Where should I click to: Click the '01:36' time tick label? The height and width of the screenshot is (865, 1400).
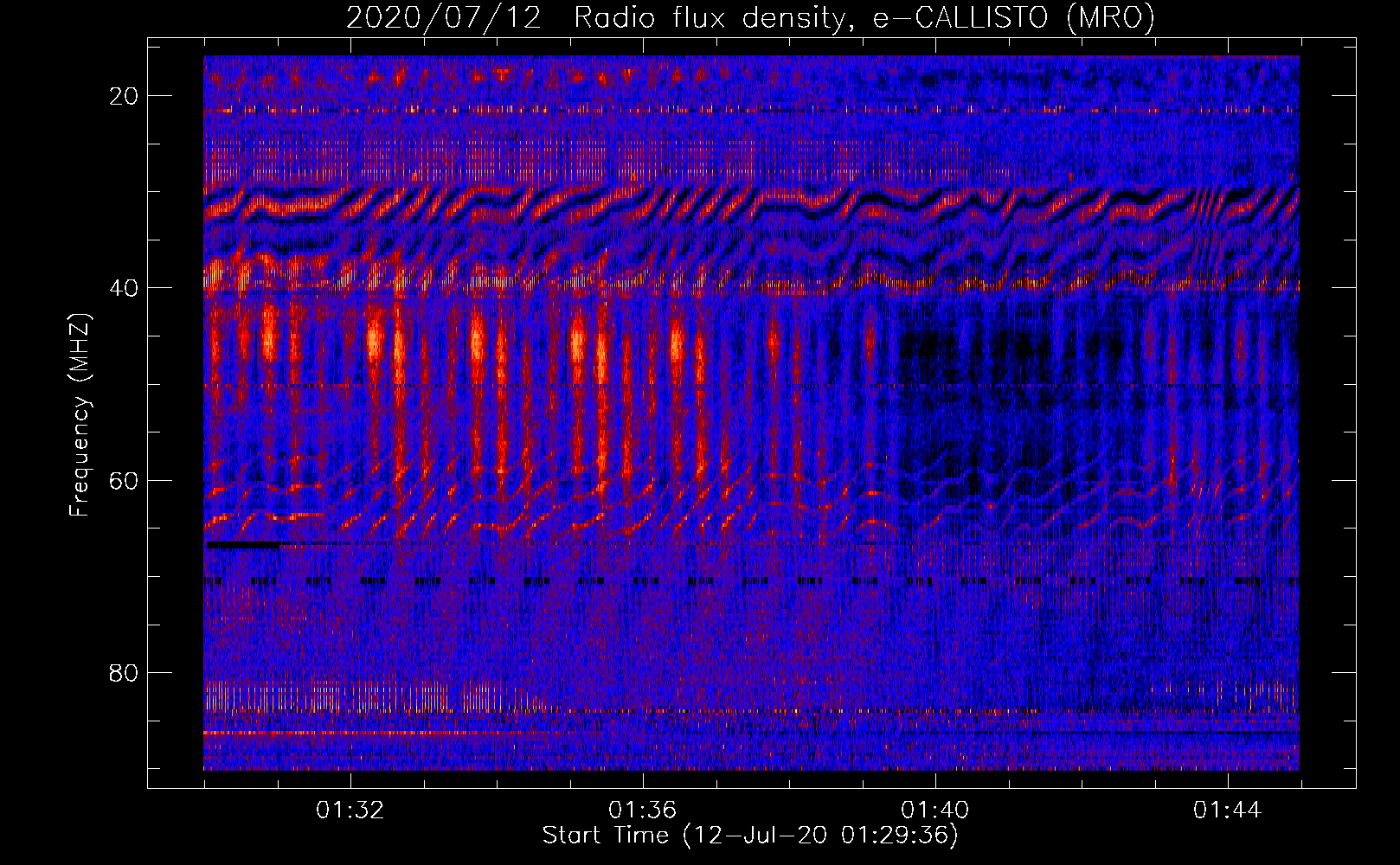pyautogui.click(x=643, y=811)
